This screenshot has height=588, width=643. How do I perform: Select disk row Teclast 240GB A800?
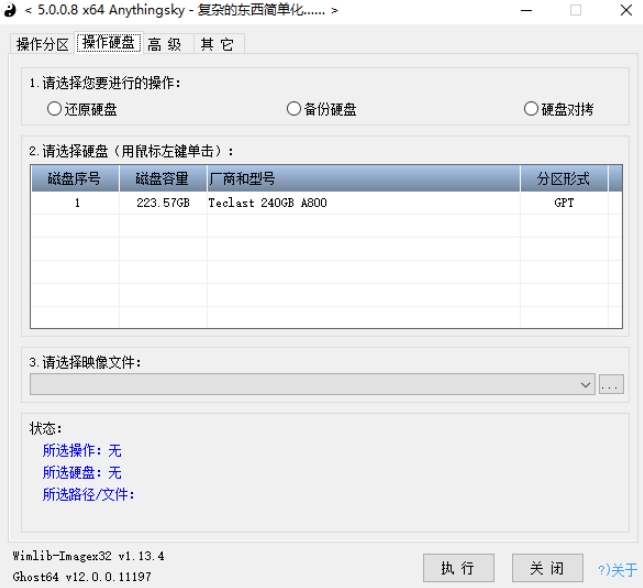point(326,203)
